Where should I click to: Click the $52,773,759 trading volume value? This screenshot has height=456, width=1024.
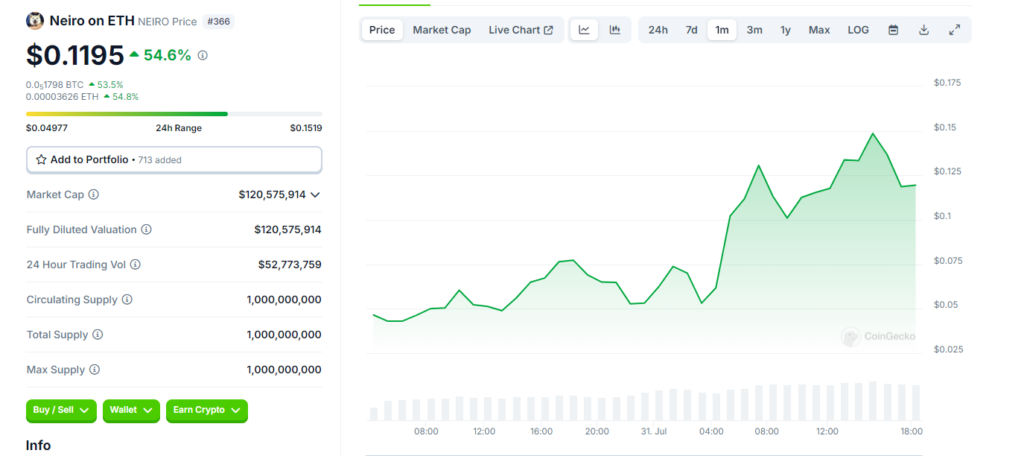(289, 265)
